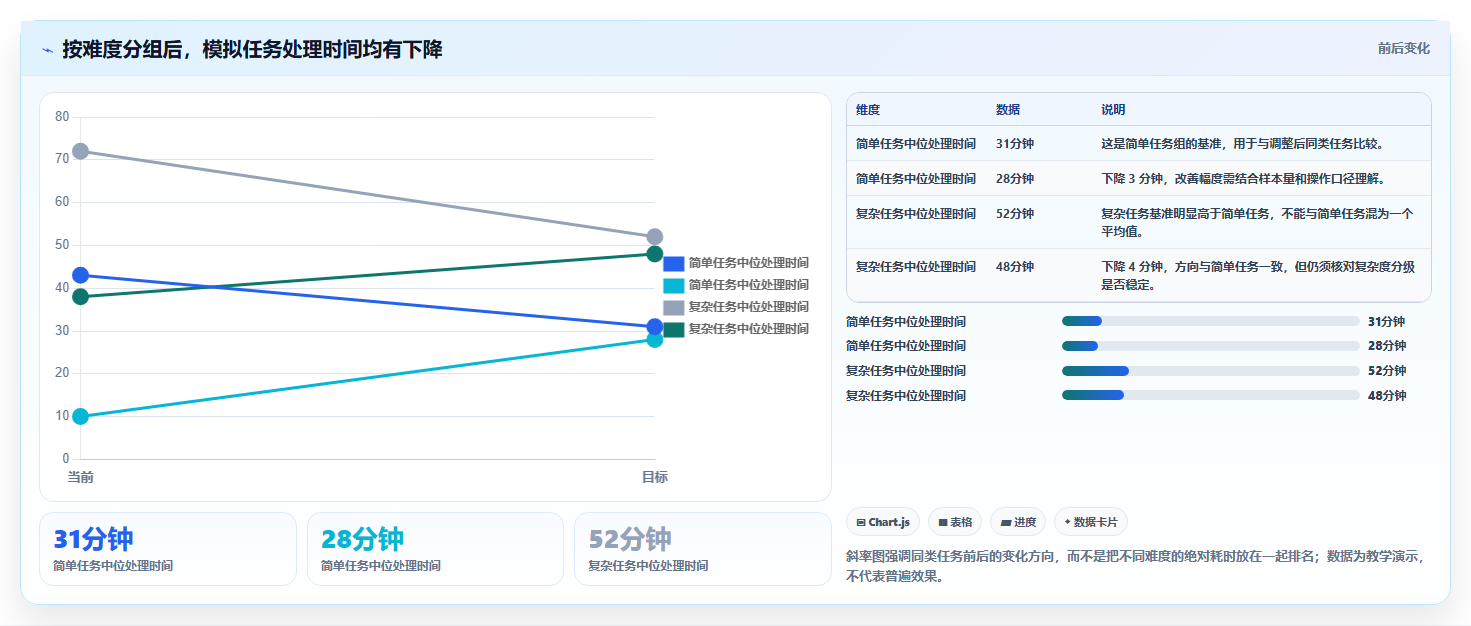Screen dimensions: 1471x626
Task: Click the 数据 table column header
Action: point(1008,110)
